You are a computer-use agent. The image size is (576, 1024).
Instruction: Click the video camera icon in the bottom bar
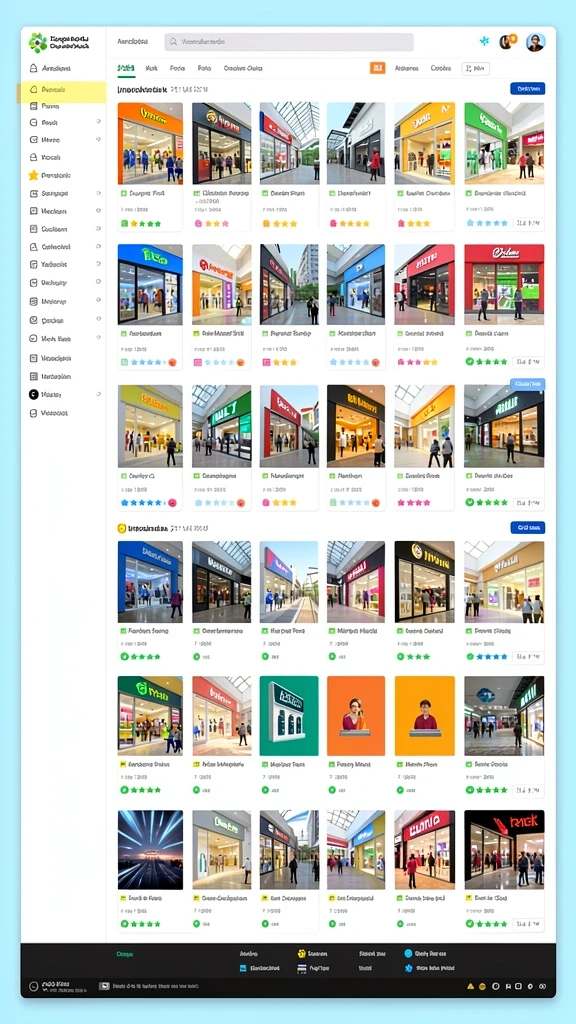[x=104, y=986]
